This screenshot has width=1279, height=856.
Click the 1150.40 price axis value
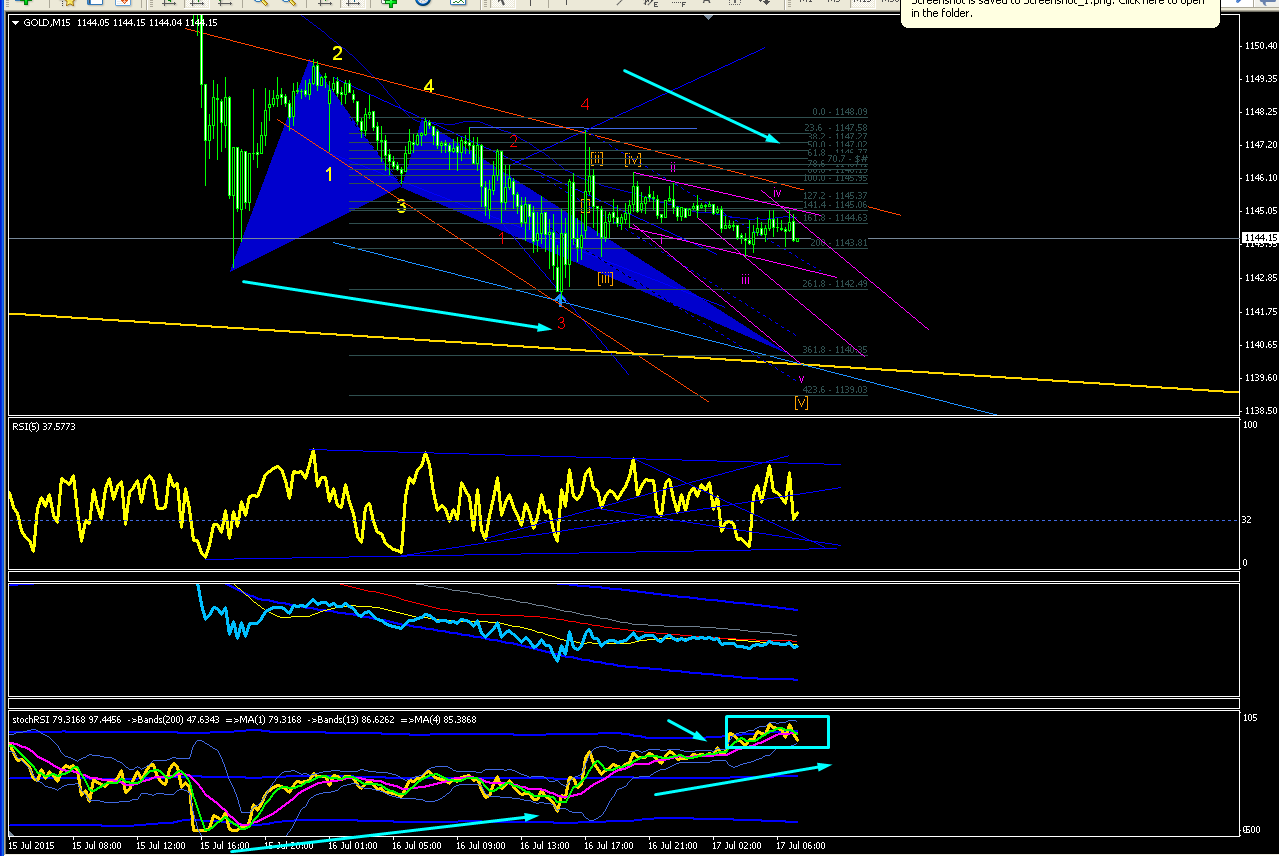[x=1259, y=46]
